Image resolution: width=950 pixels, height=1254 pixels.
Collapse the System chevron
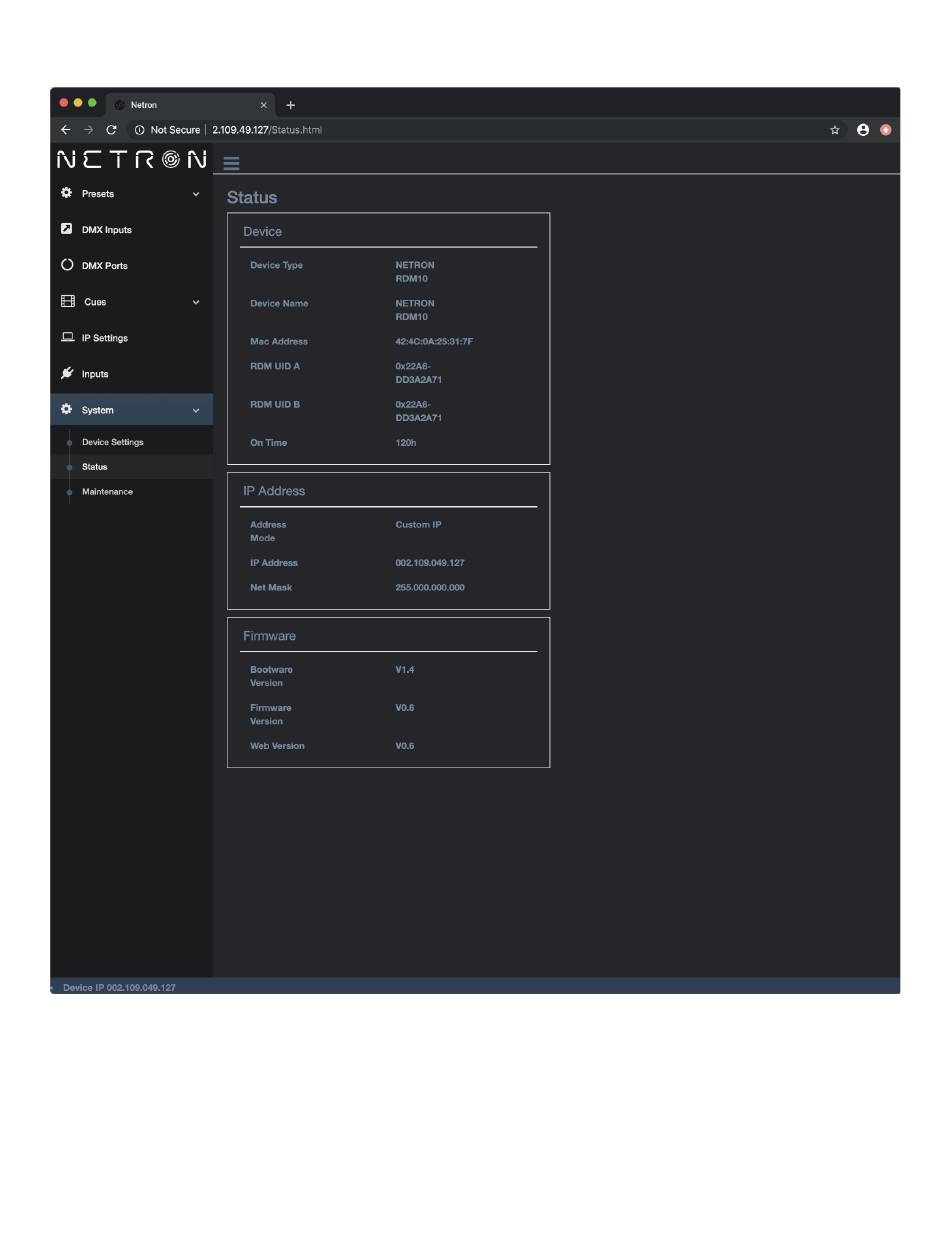click(x=196, y=410)
